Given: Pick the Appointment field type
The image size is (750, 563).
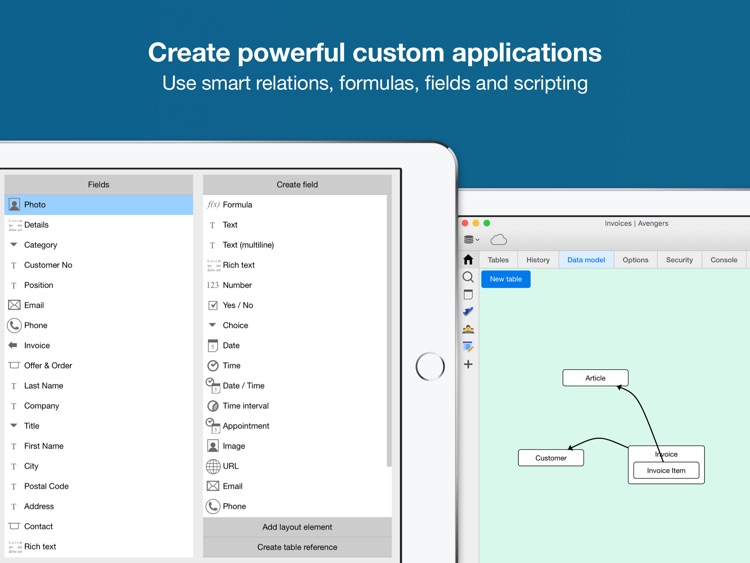Looking at the screenshot, I should (x=295, y=426).
